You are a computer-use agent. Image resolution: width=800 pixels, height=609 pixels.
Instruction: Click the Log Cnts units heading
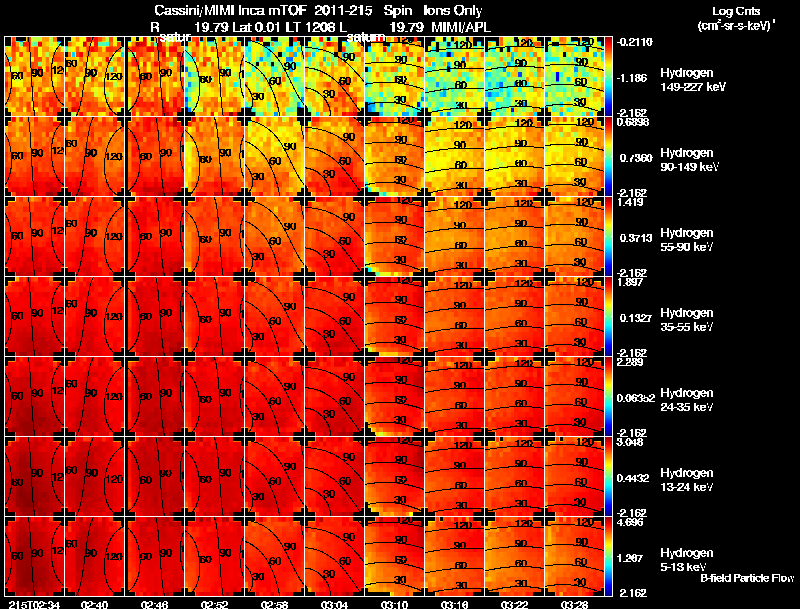(x=736, y=18)
